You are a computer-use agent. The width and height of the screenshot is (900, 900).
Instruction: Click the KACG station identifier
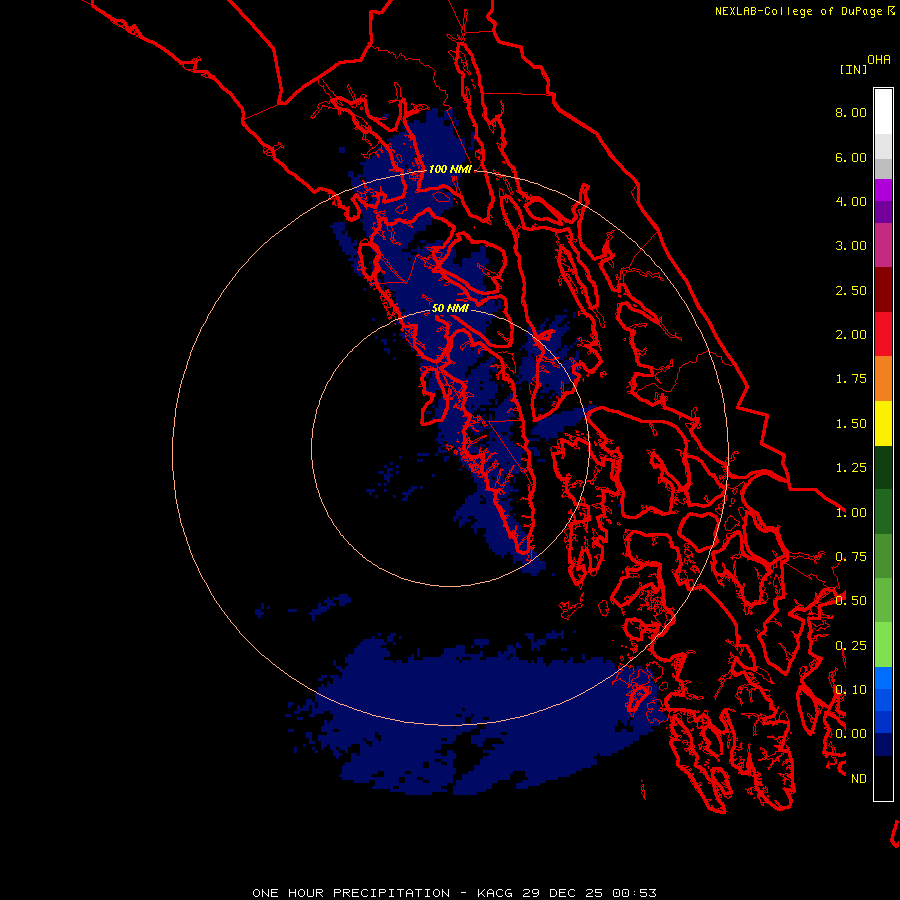point(495,893)
